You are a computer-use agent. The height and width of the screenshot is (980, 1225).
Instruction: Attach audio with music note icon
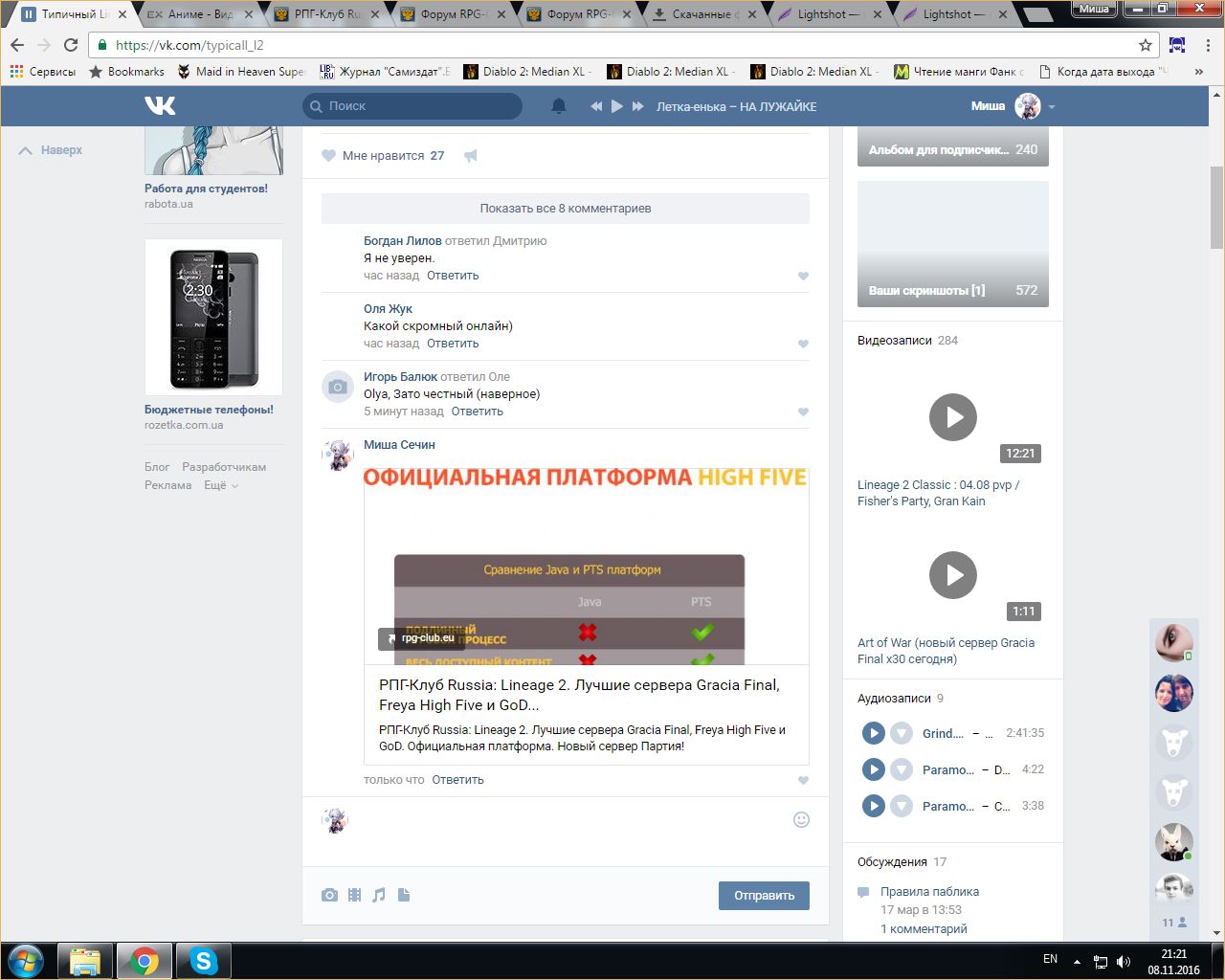pos(379,895)
